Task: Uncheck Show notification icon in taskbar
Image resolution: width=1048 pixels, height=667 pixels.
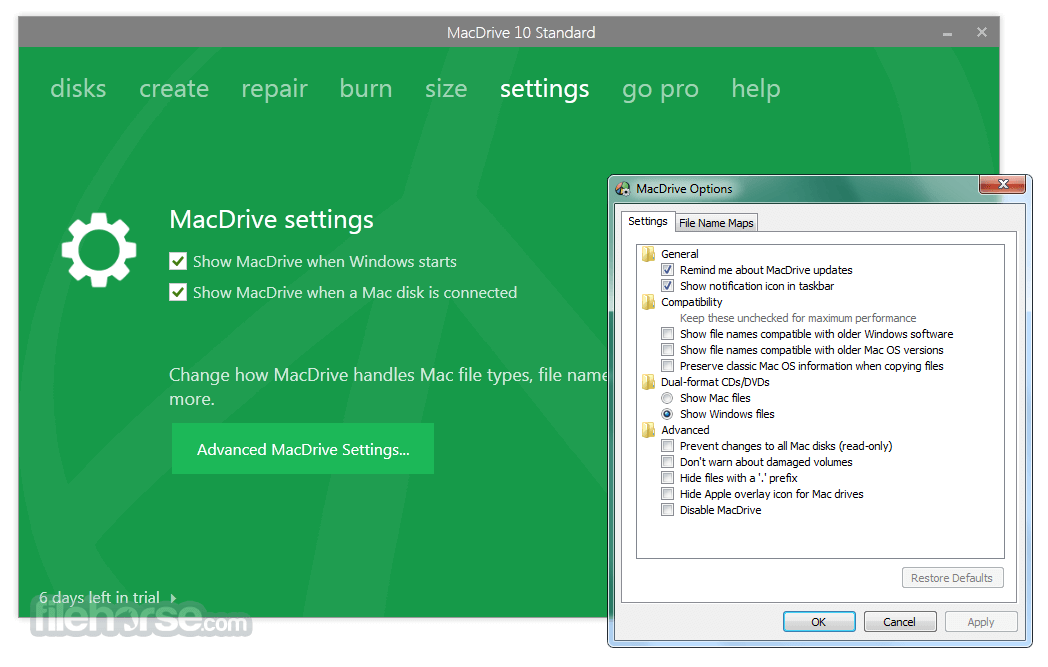Action: point(667,286)
